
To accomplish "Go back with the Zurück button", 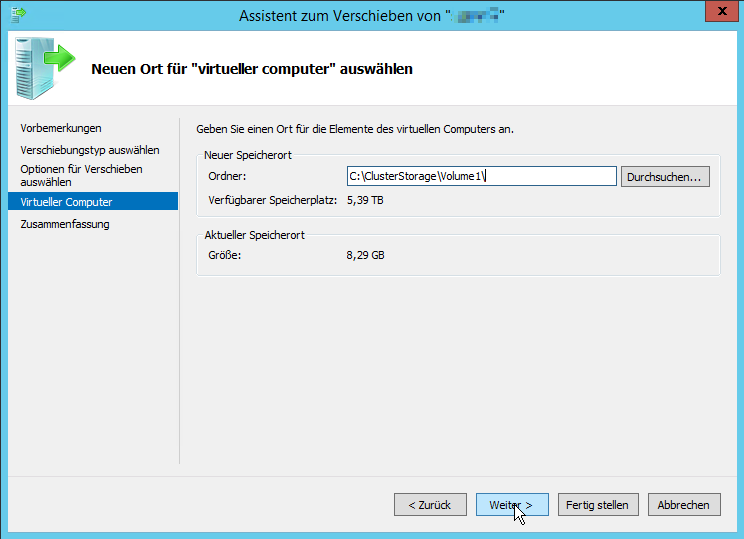I will [430, 505].
